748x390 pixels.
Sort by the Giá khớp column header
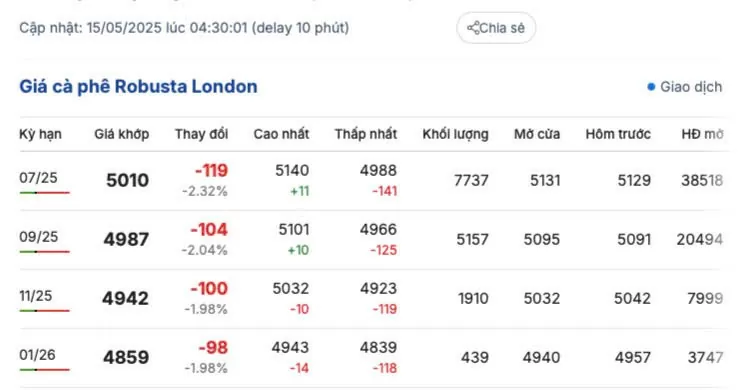pos(122,134)
